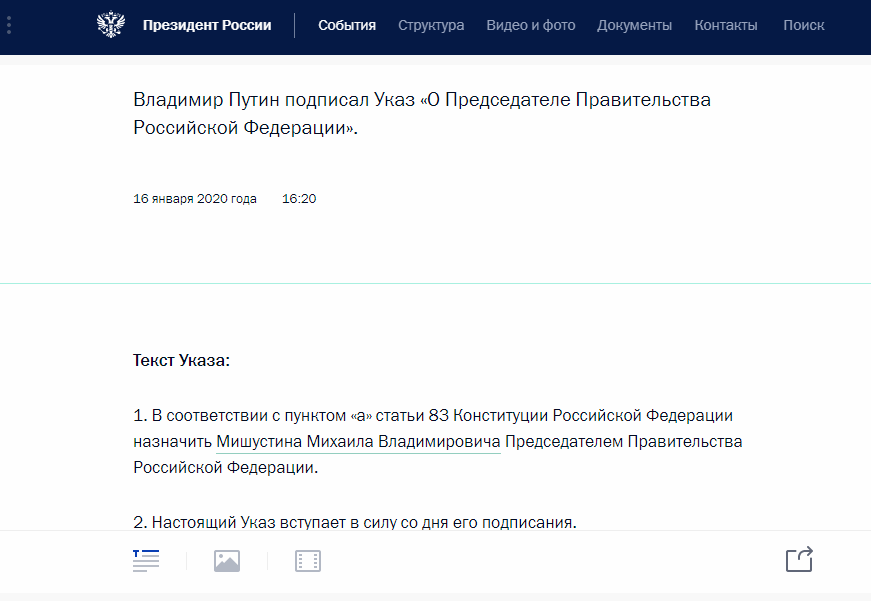Screen dimensions: 871x601
Task: Click paragraph 2 about Настоящий Указ
Action: click(x=355, y=522)
